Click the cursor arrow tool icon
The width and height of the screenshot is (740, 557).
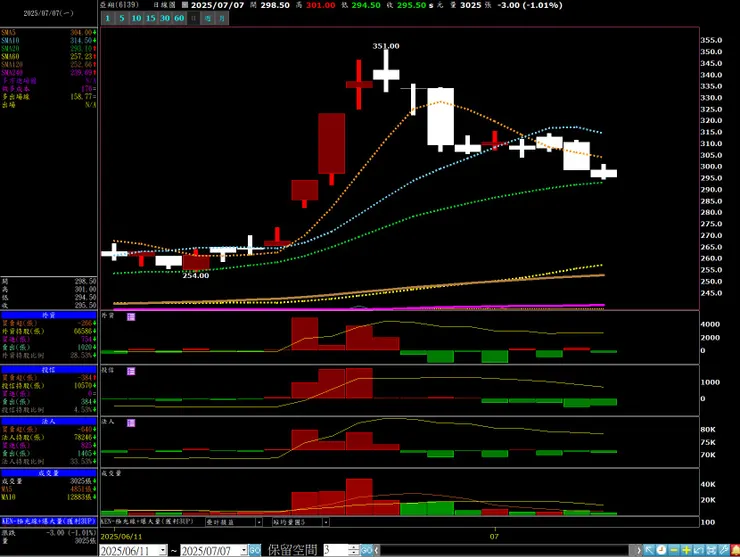[649, 550]
